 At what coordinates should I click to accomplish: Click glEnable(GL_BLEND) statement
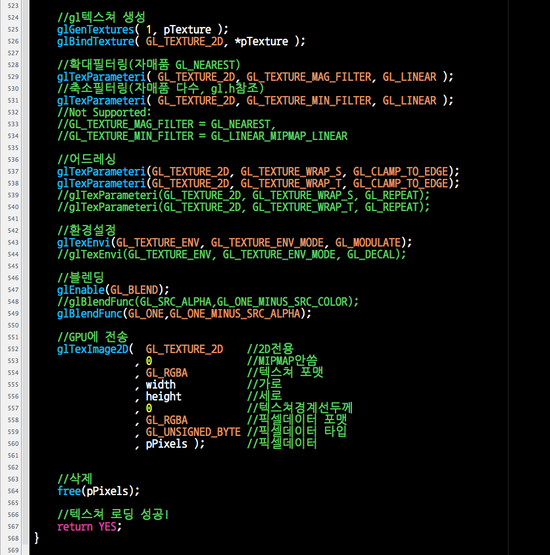click(113, 290)
